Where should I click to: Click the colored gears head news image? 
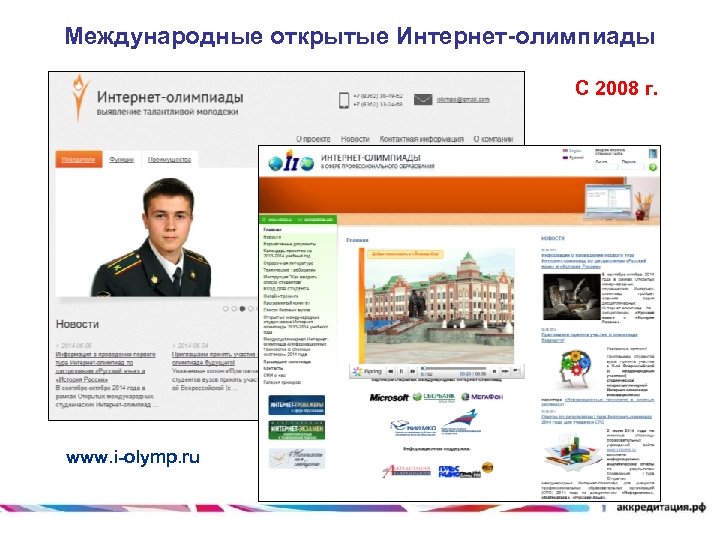coord(573,371)
